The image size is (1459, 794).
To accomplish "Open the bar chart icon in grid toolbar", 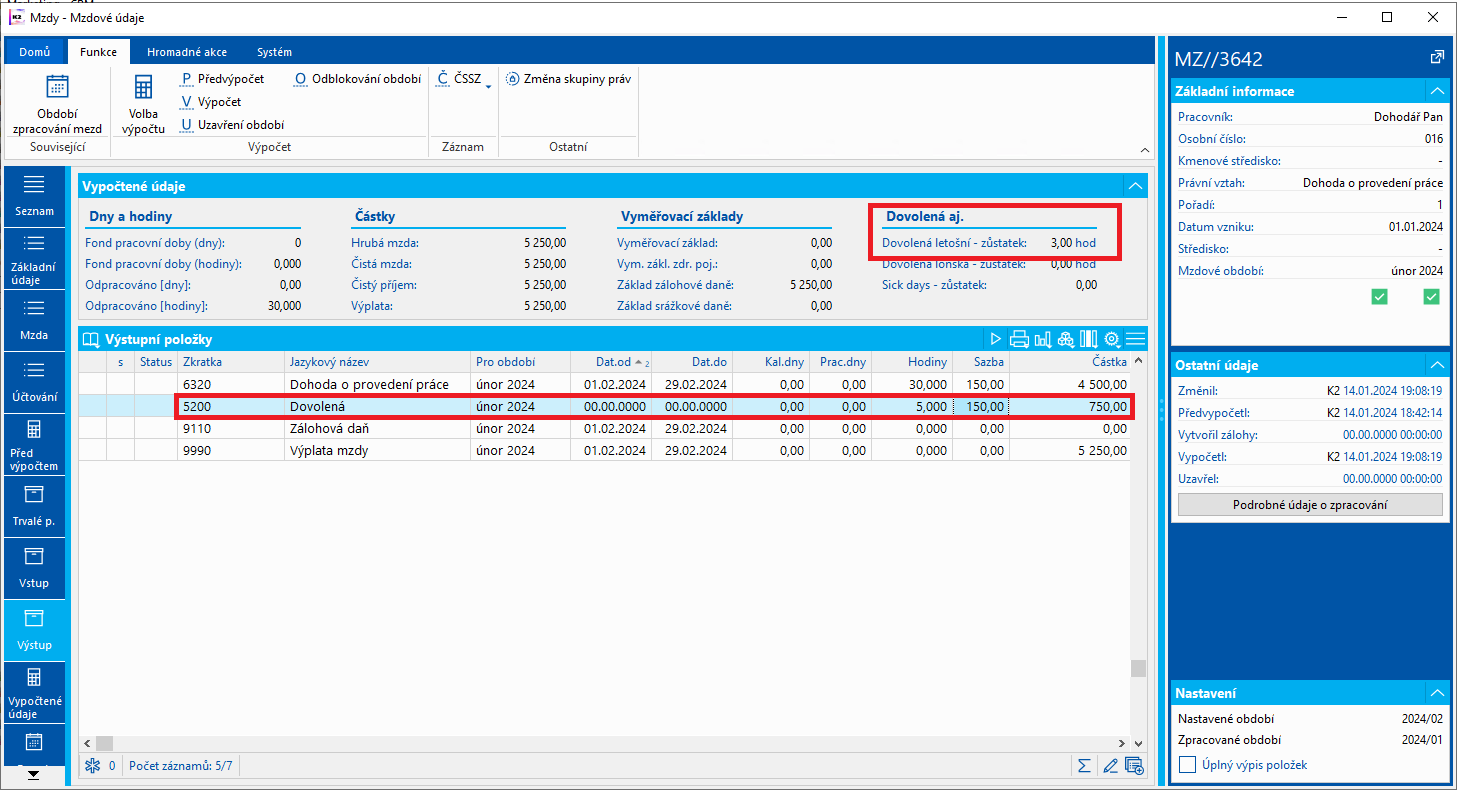I will [x=1042, y=339].
